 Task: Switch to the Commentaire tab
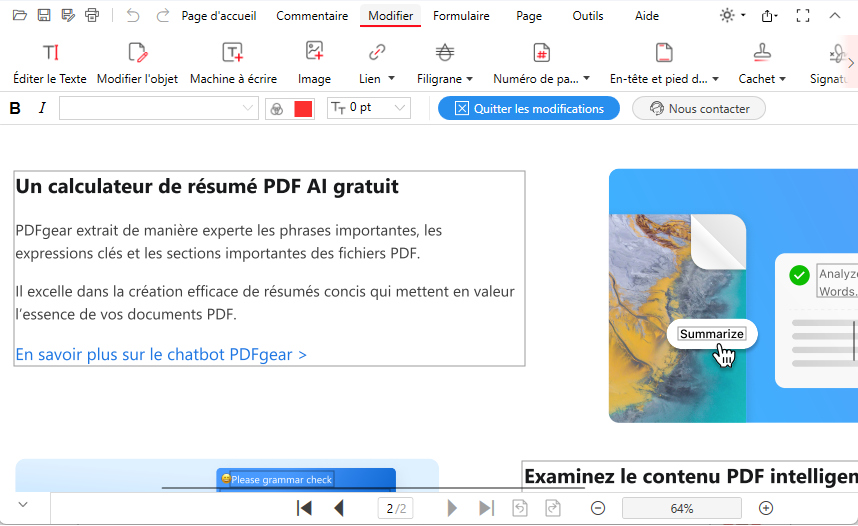pyautogui.click(x=312, y=16)
